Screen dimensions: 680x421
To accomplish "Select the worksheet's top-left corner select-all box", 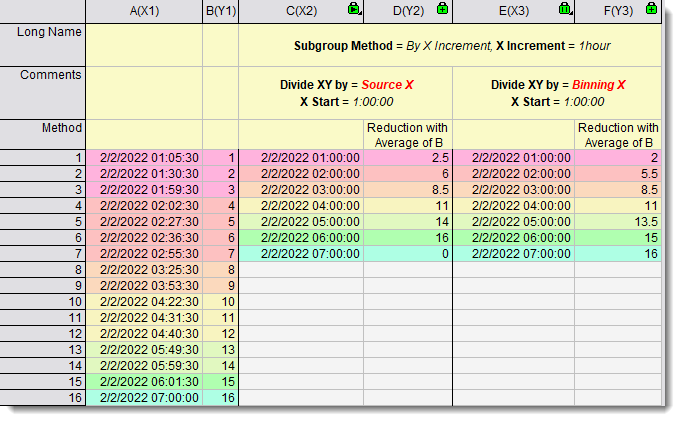I will [43, 11].
